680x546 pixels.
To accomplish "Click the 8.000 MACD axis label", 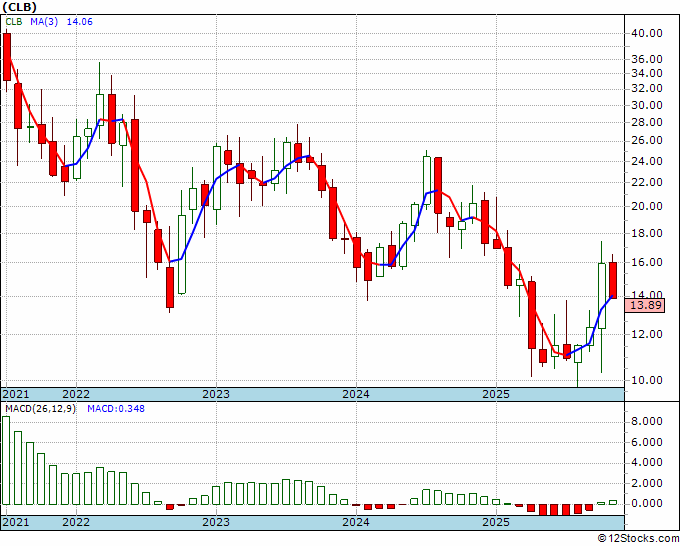I will [646, 422].
